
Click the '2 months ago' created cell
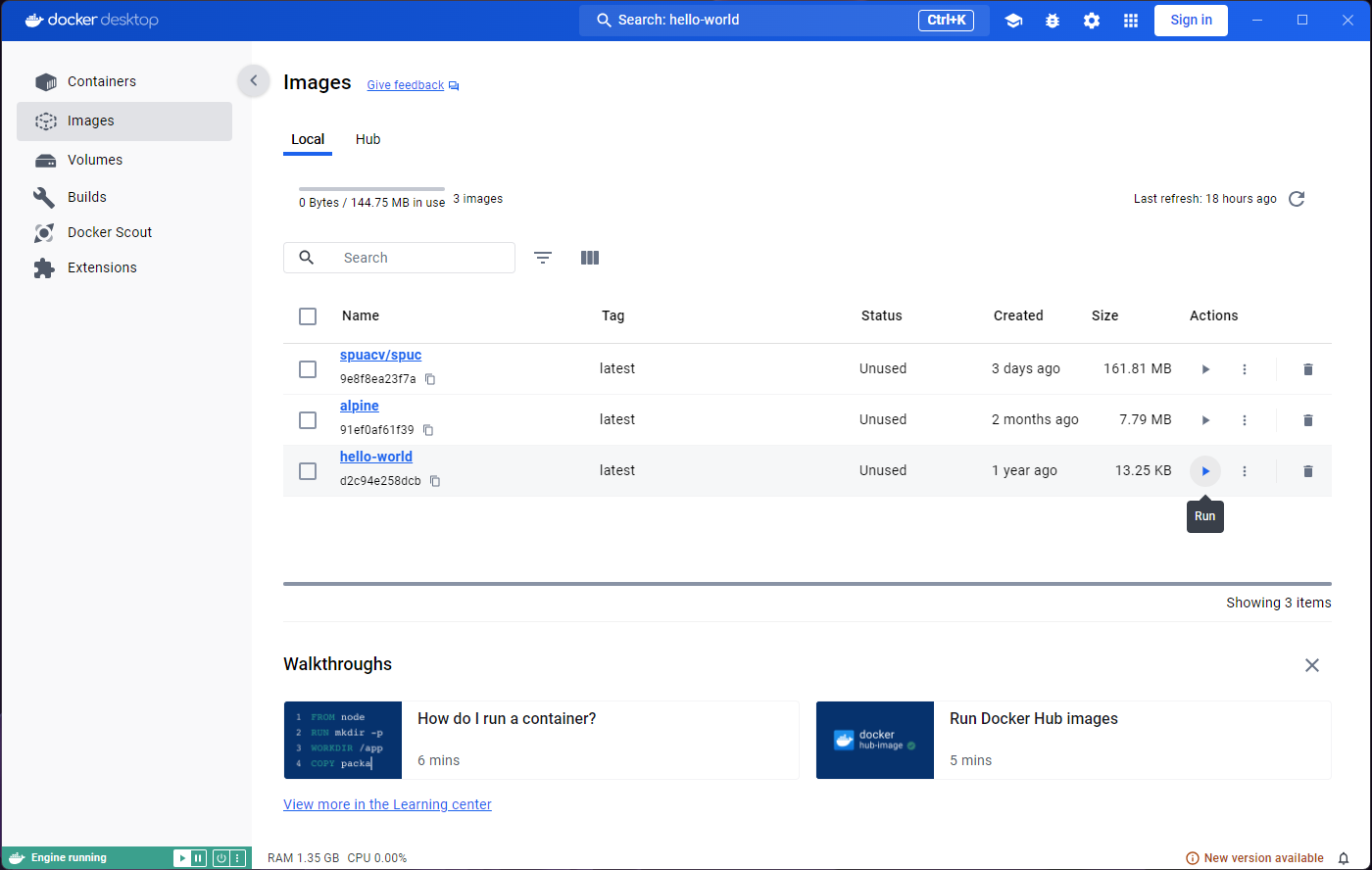[x=1035, y=419]
